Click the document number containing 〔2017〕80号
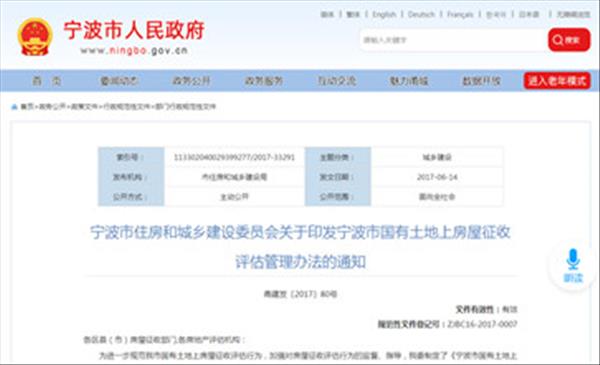The image size is (600, 365). click(300, 294)
